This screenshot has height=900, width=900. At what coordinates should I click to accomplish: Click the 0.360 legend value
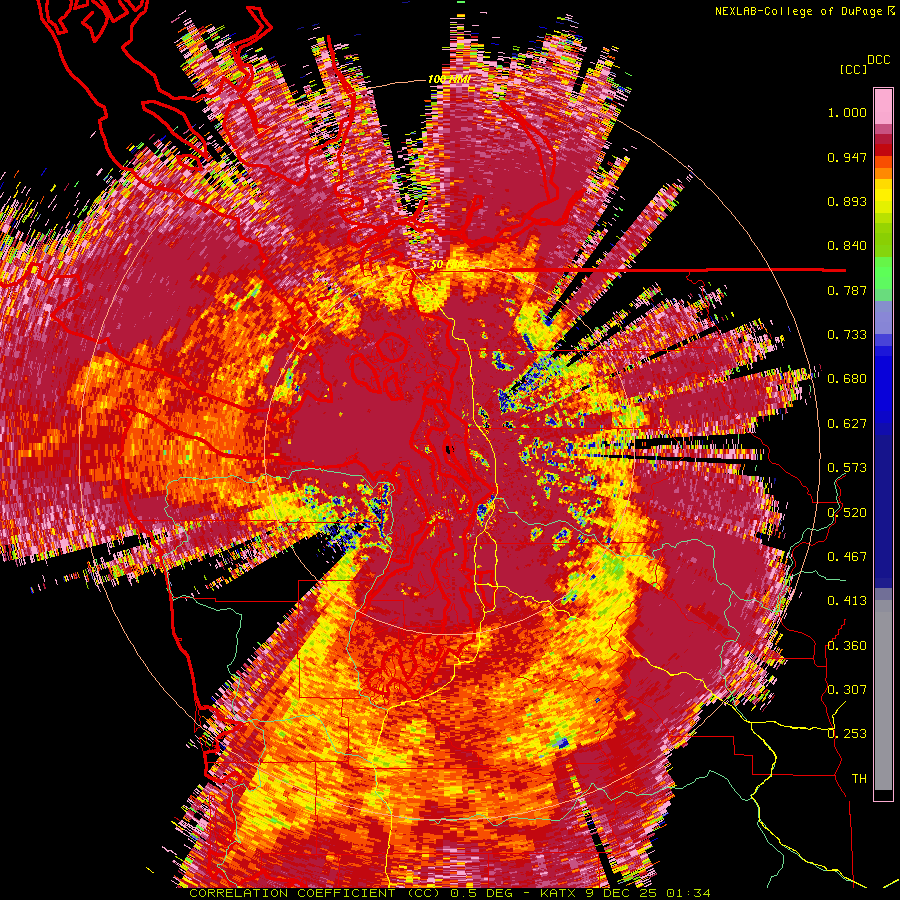(x=847, y=646)
